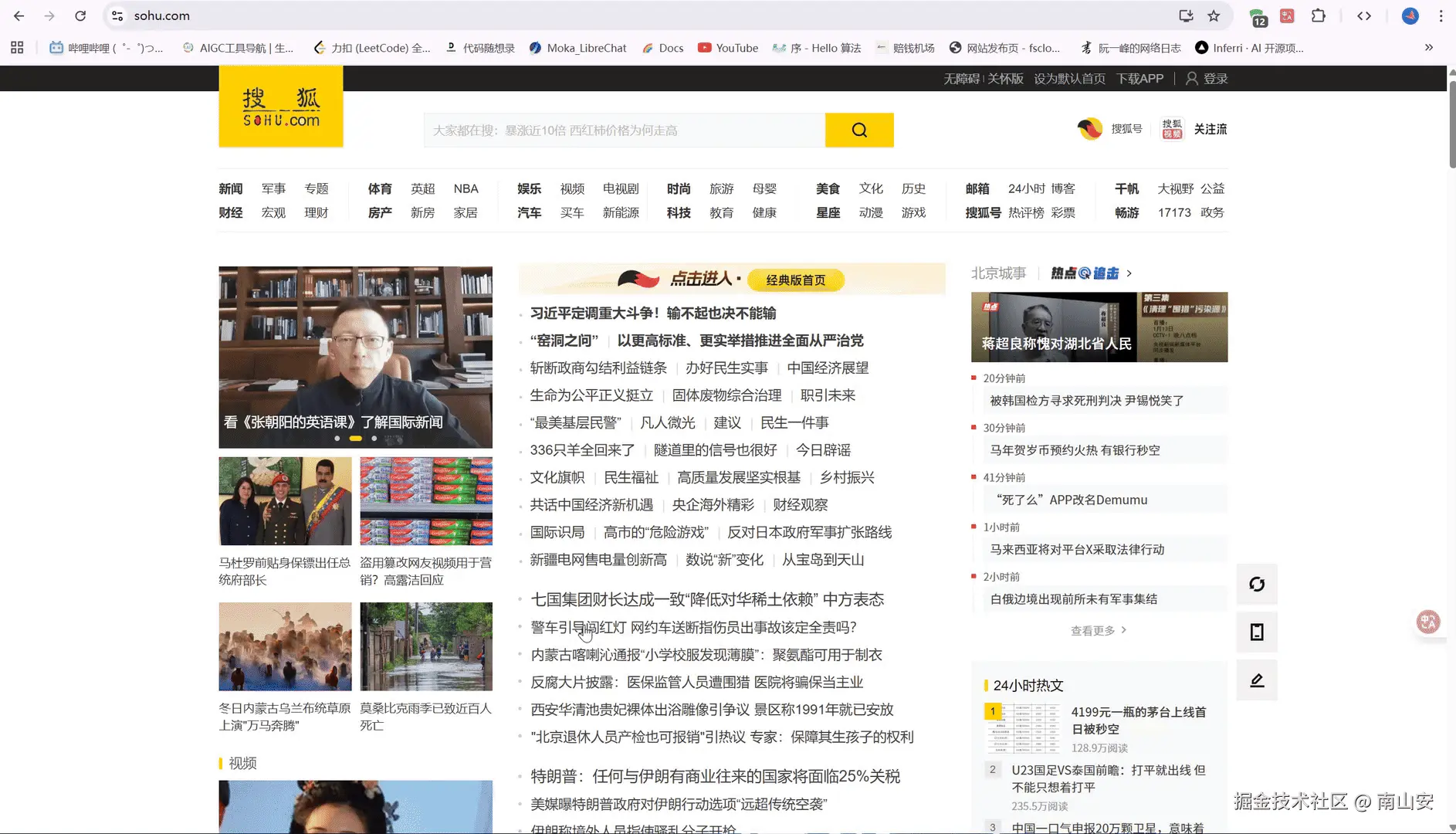Click the code brackets extension icon
The image size is (1456, 834).
[1364, 15]
